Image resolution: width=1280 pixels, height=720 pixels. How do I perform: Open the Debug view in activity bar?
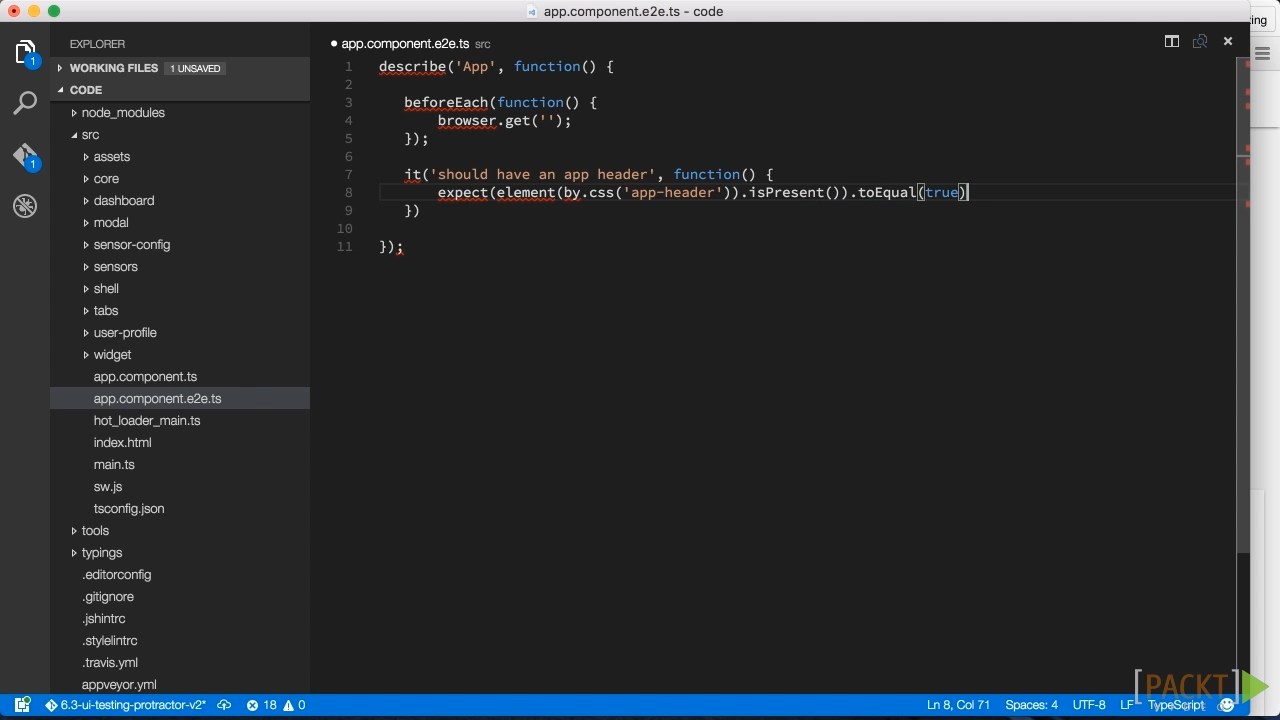coord(25,206)
